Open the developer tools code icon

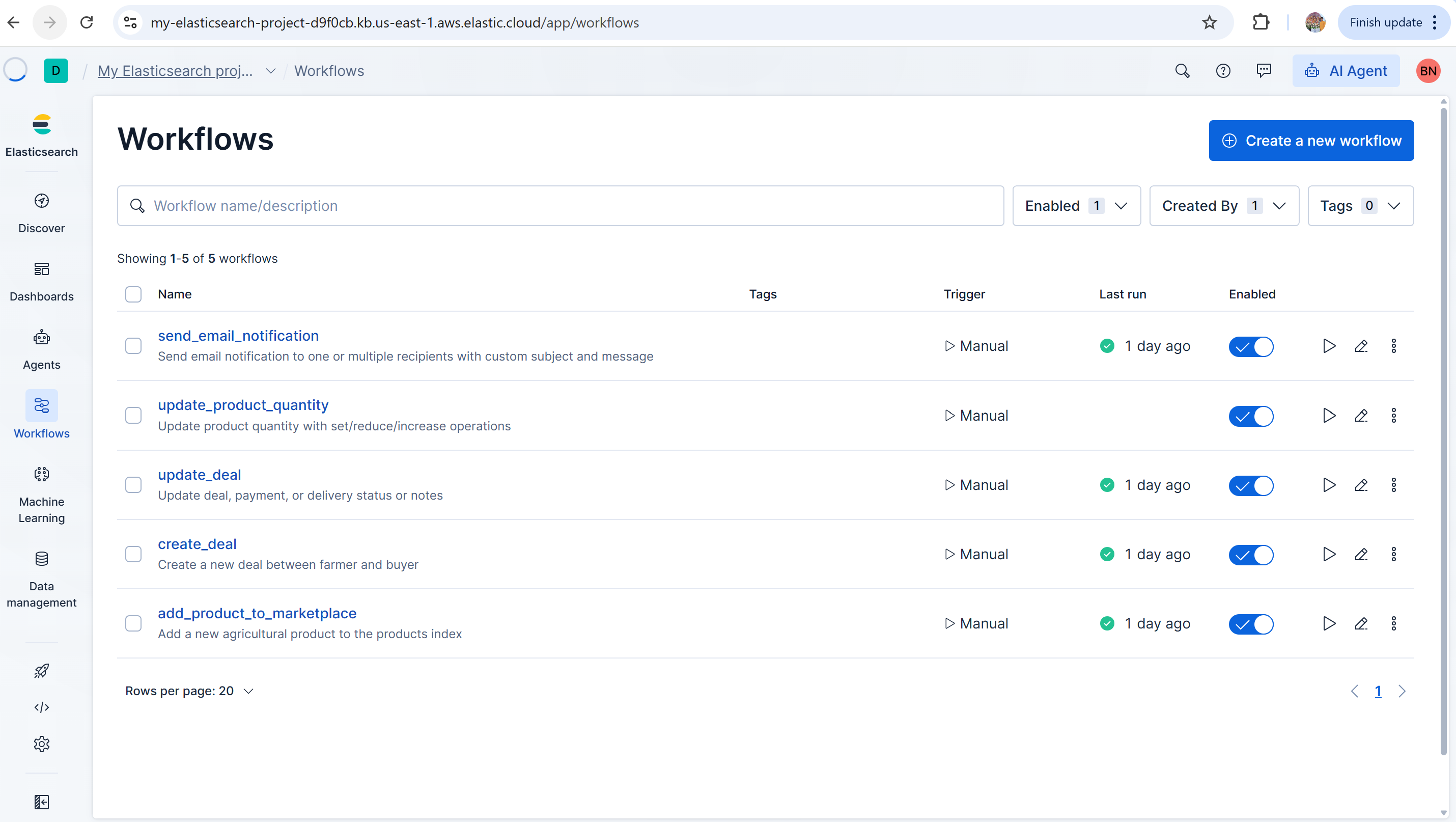[x=41, y=707]
